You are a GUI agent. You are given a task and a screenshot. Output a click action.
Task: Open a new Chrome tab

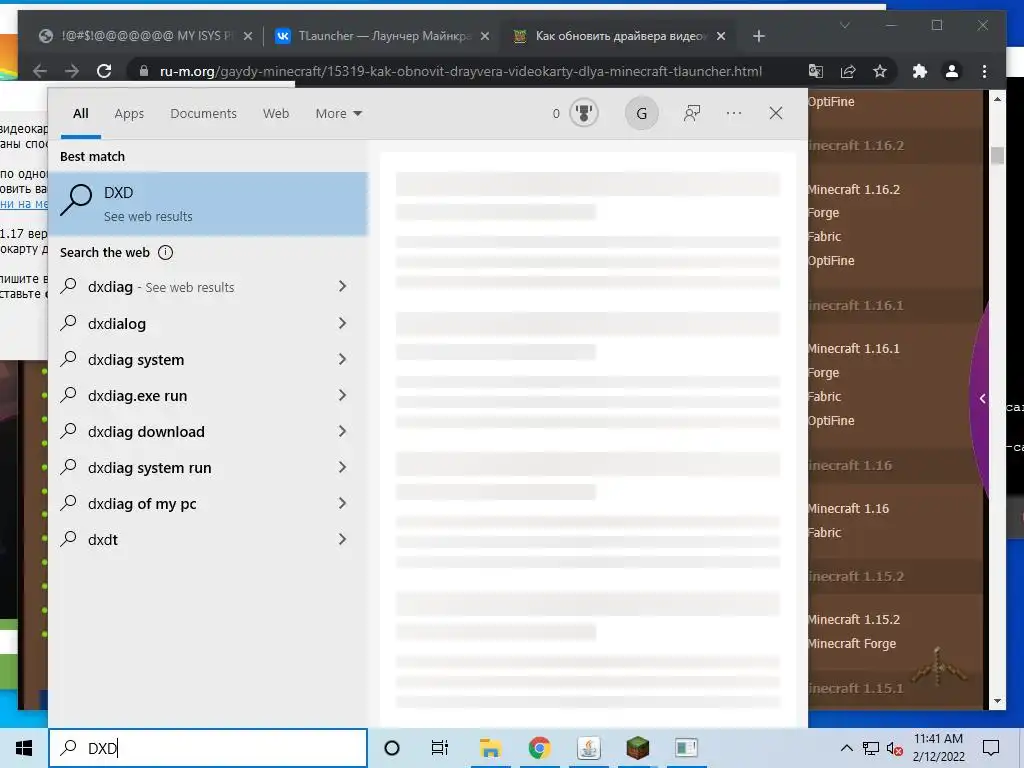[x=758, y=37]
